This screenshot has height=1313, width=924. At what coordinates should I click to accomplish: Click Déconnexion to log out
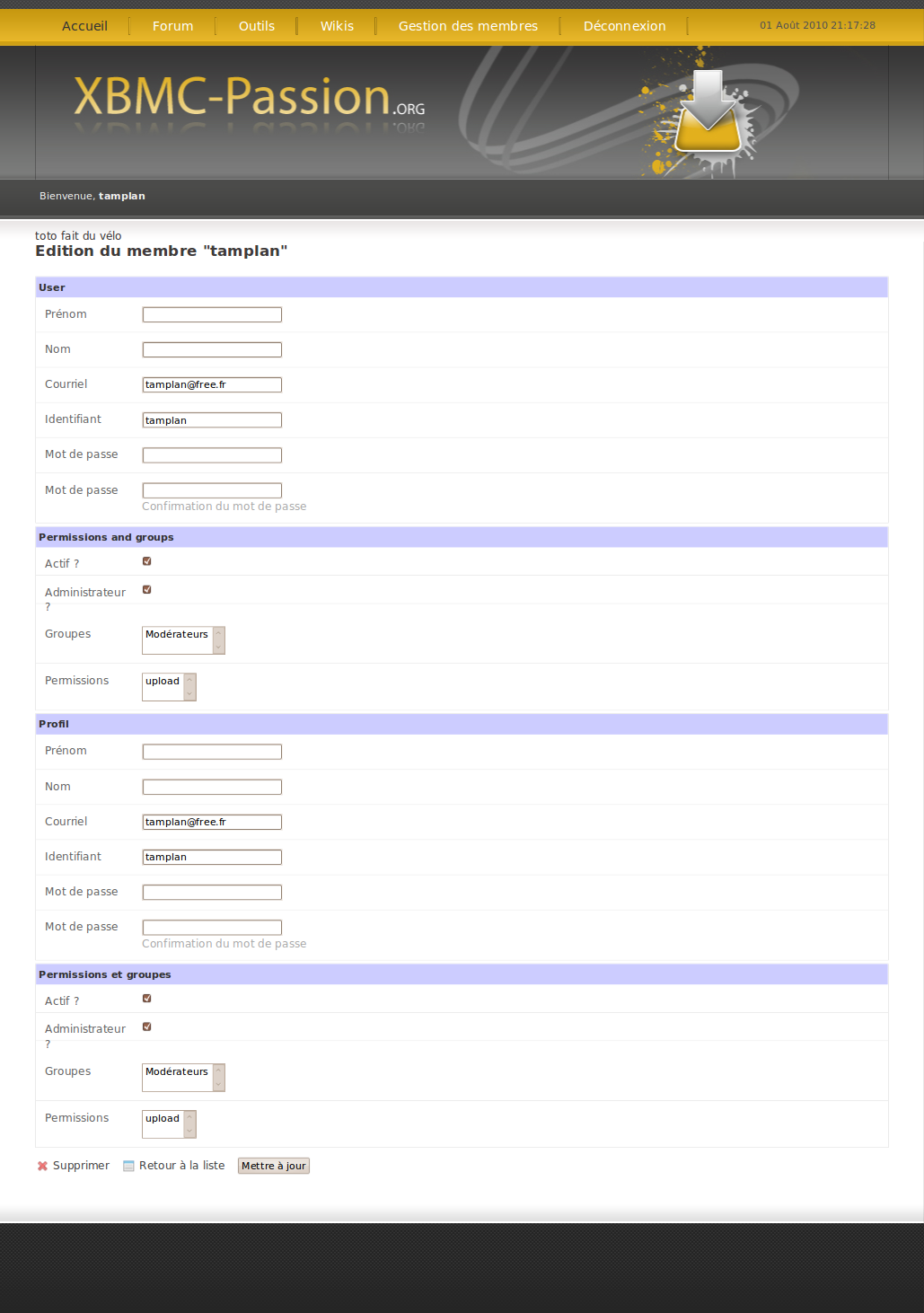coord(624,26)
